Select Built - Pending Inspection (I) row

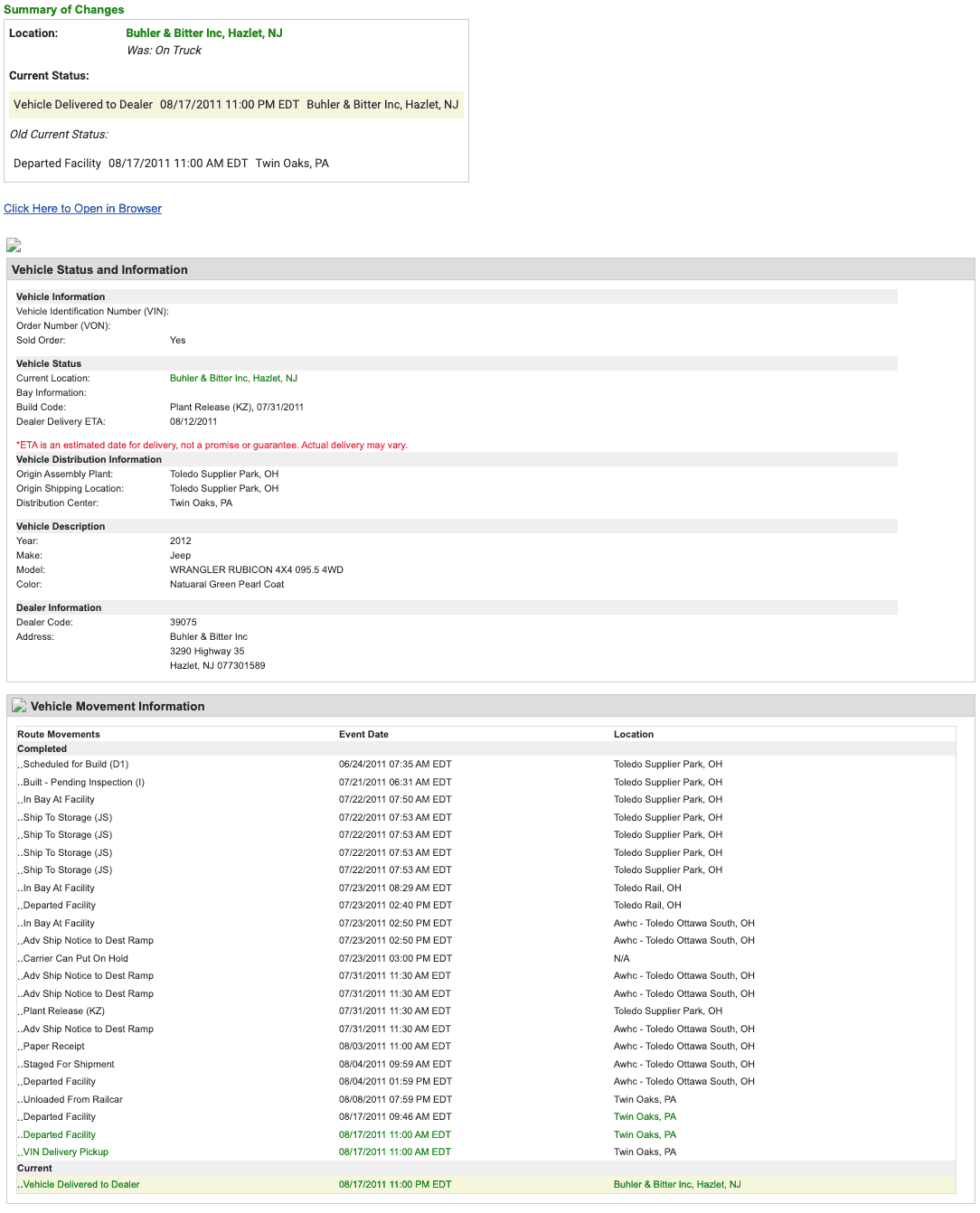coord(486,782)
